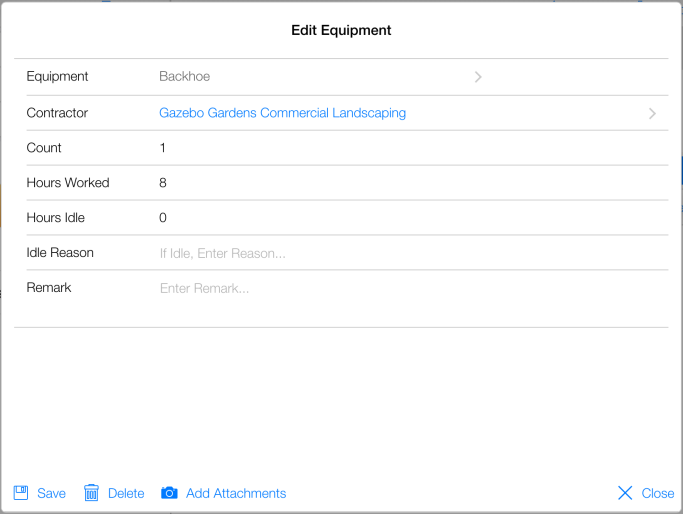Click the X Close icon
Image resolution: width=683 pixels, height=514 pixels.
click(x=625, y=493)
